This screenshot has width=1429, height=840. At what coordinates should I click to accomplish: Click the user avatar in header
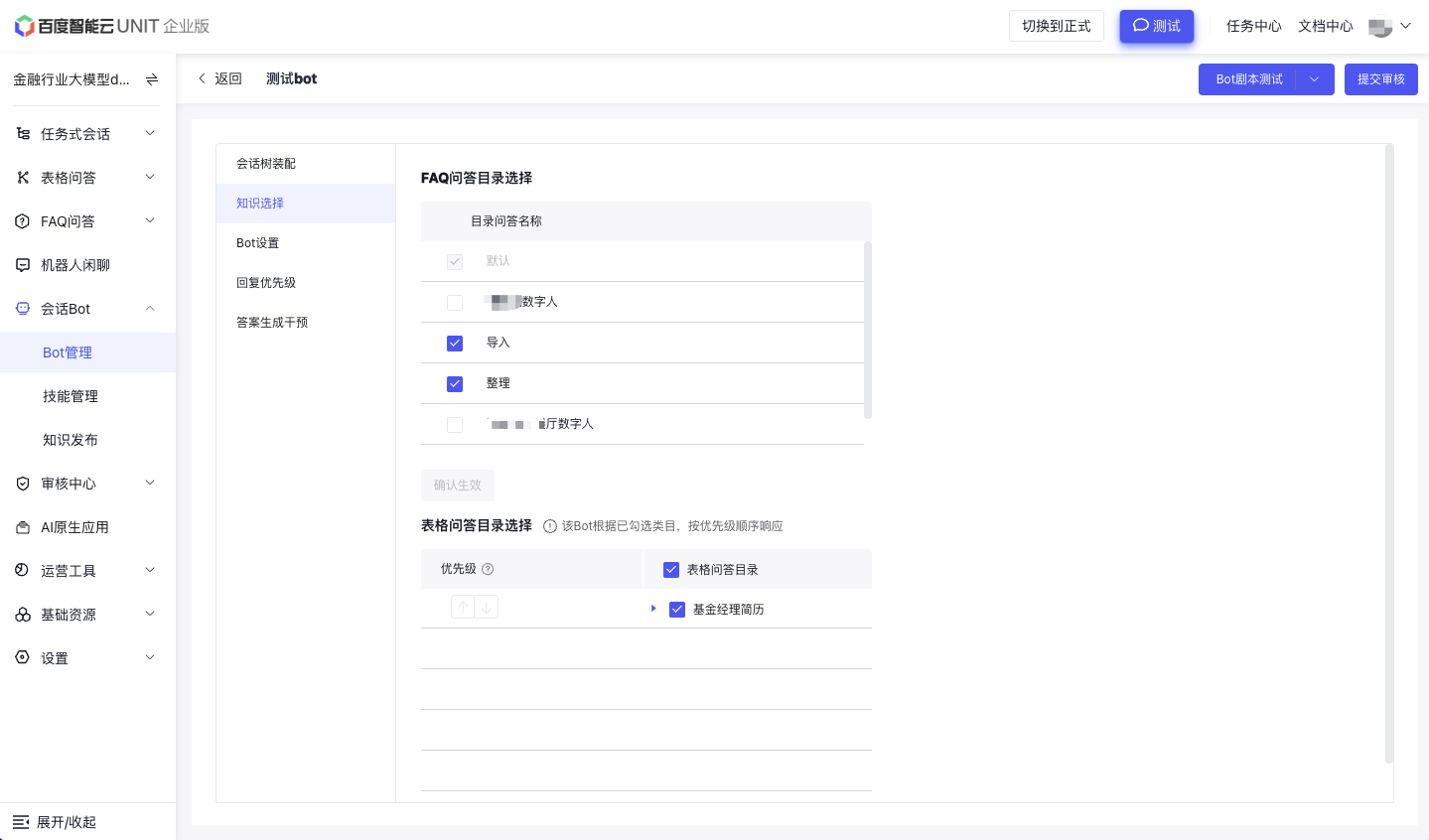coord(1380,27)
